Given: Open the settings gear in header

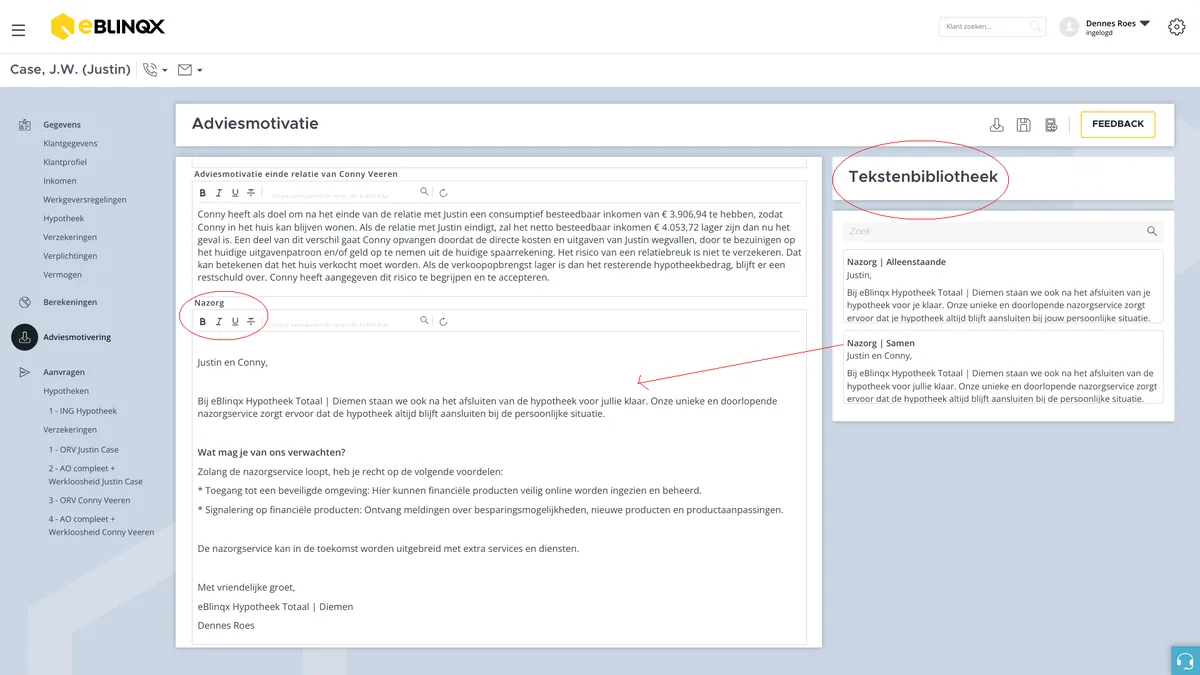Looking at the screenshot, I should tap(1176, 27).
